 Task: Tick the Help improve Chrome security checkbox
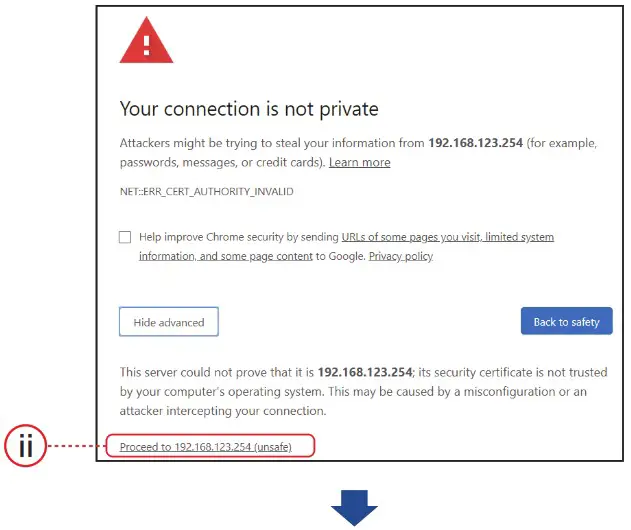click(x=125, y=237)
